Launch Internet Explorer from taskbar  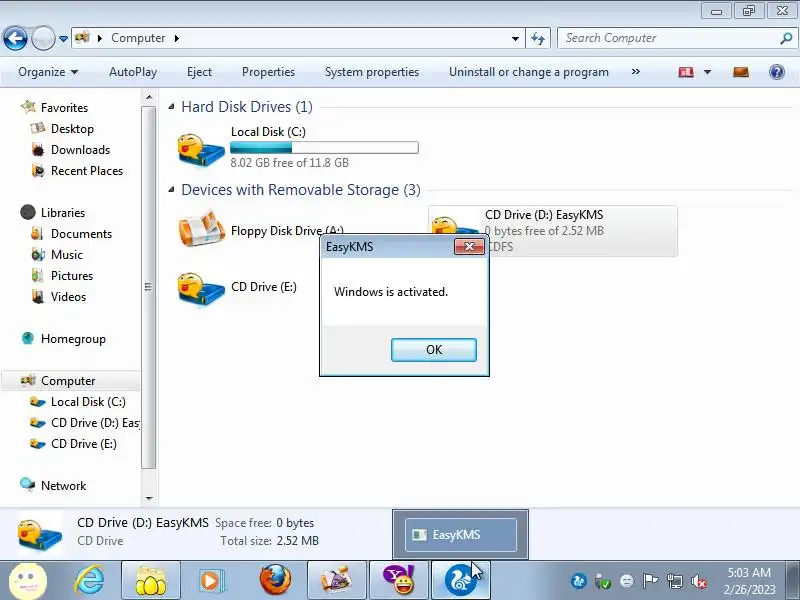coord(90,581)
